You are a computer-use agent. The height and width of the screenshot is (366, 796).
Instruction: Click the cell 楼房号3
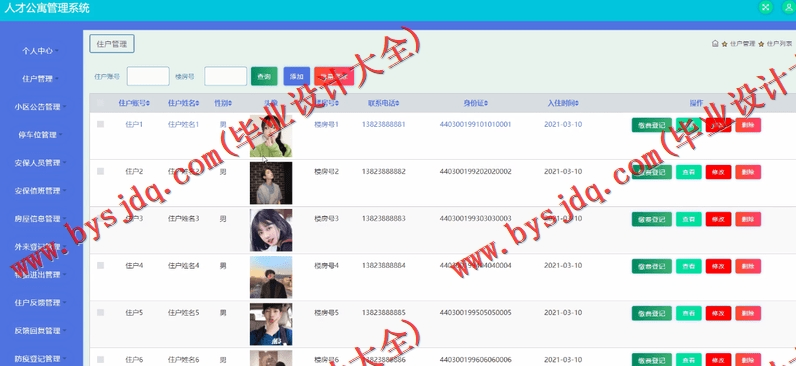(326, 219)
